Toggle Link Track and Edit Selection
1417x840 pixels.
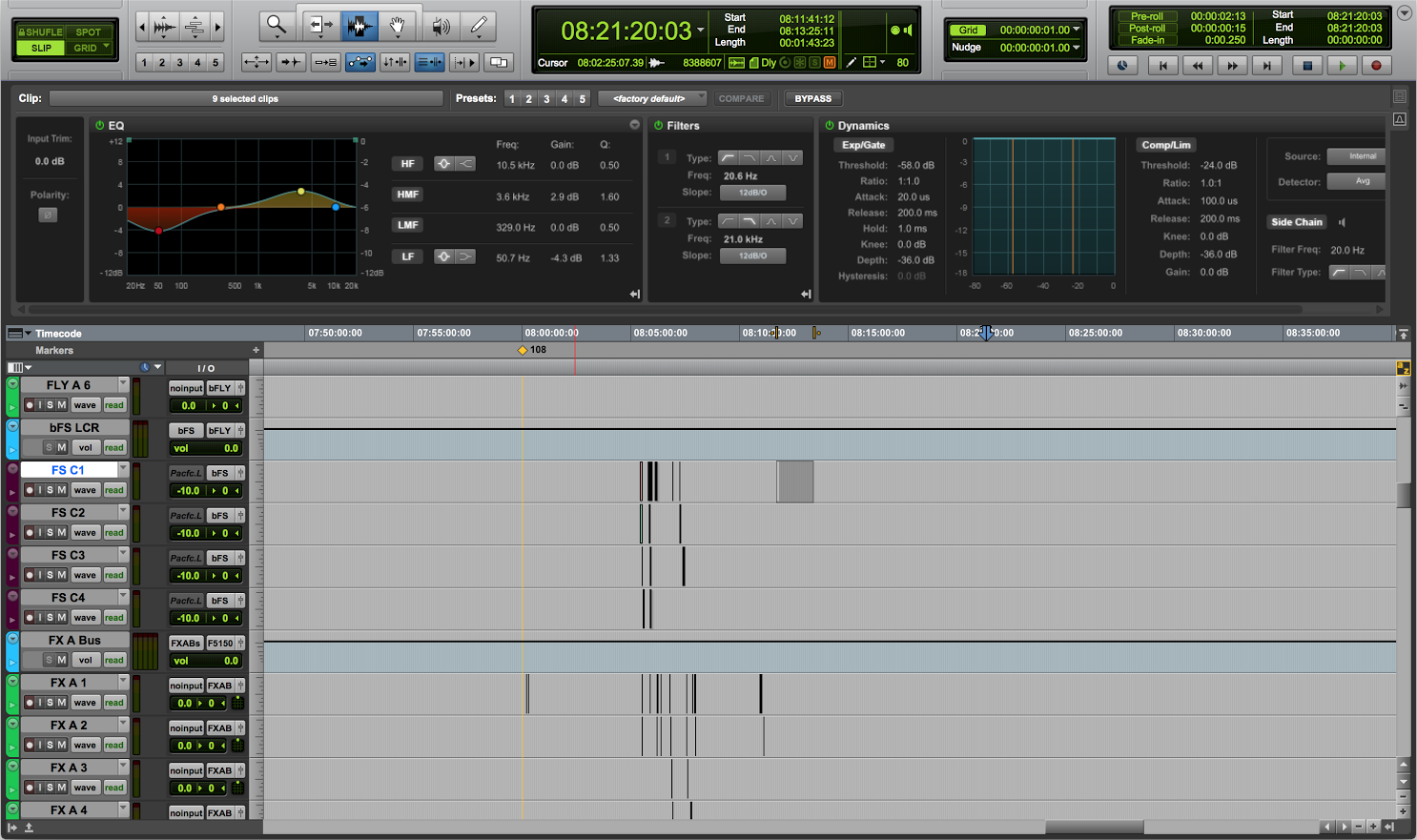pyautogui.click(x=429, y=62)
